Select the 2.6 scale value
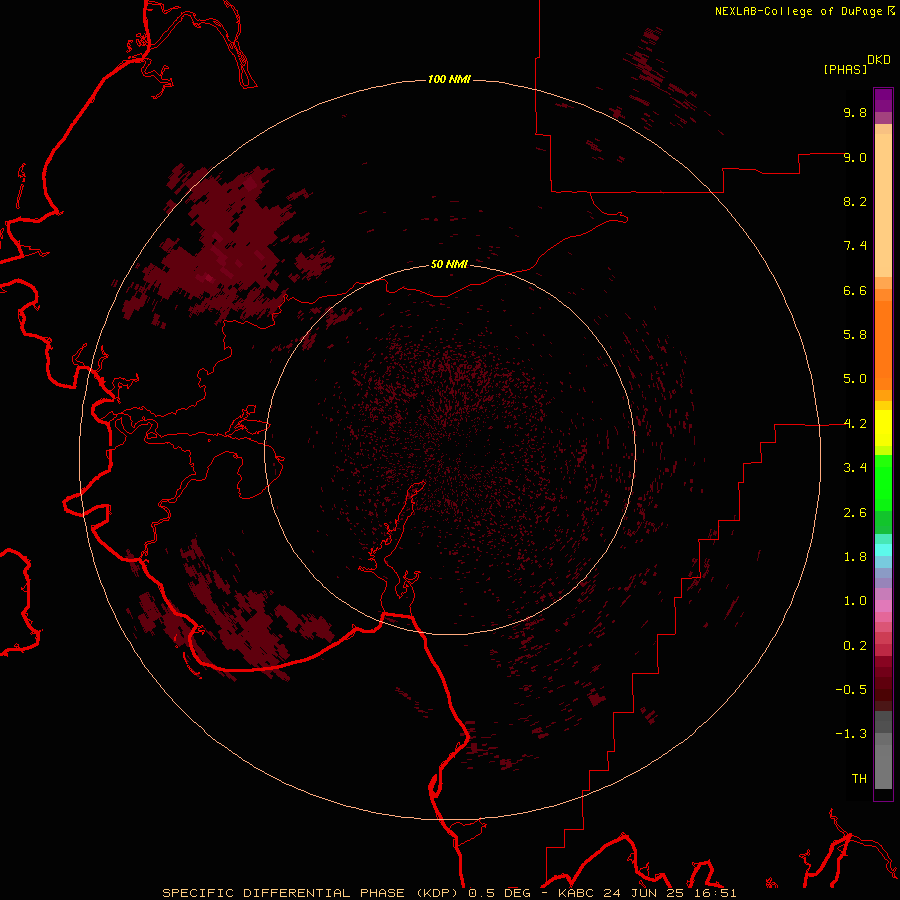This screenshot has height=900, width=900. point(855,513)
